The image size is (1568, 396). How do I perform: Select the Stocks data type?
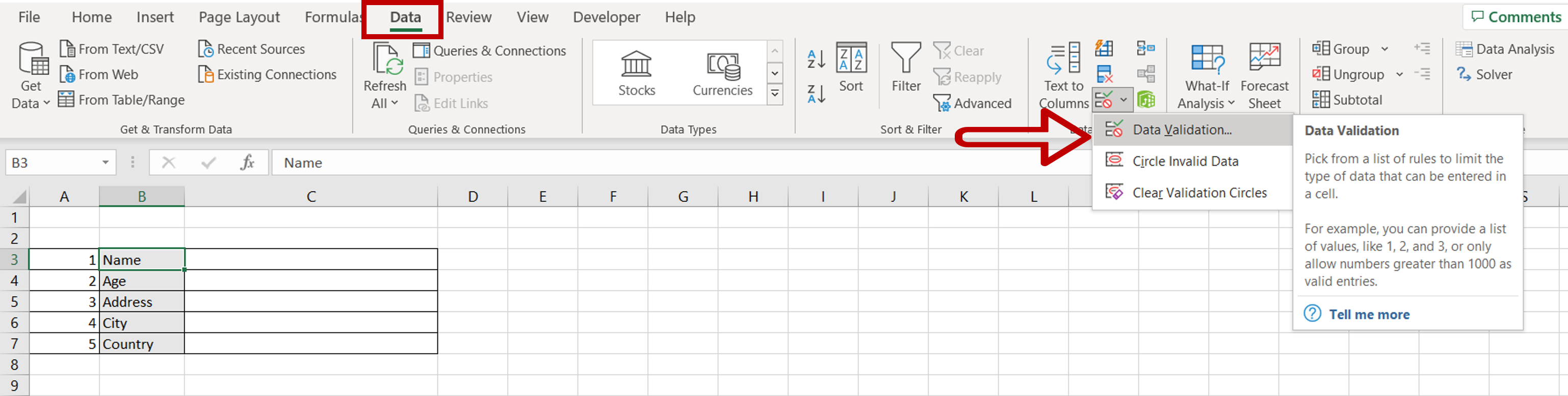click(637, 73)
